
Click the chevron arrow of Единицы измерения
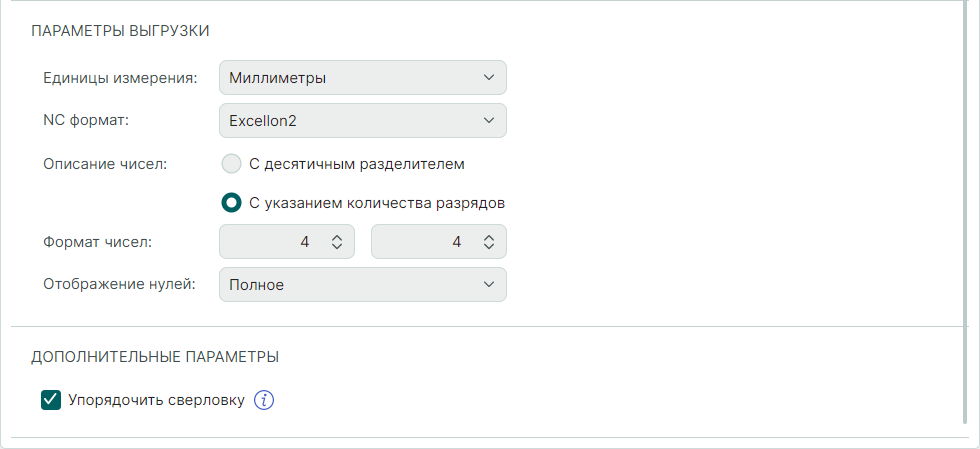(x=488, y=77)
